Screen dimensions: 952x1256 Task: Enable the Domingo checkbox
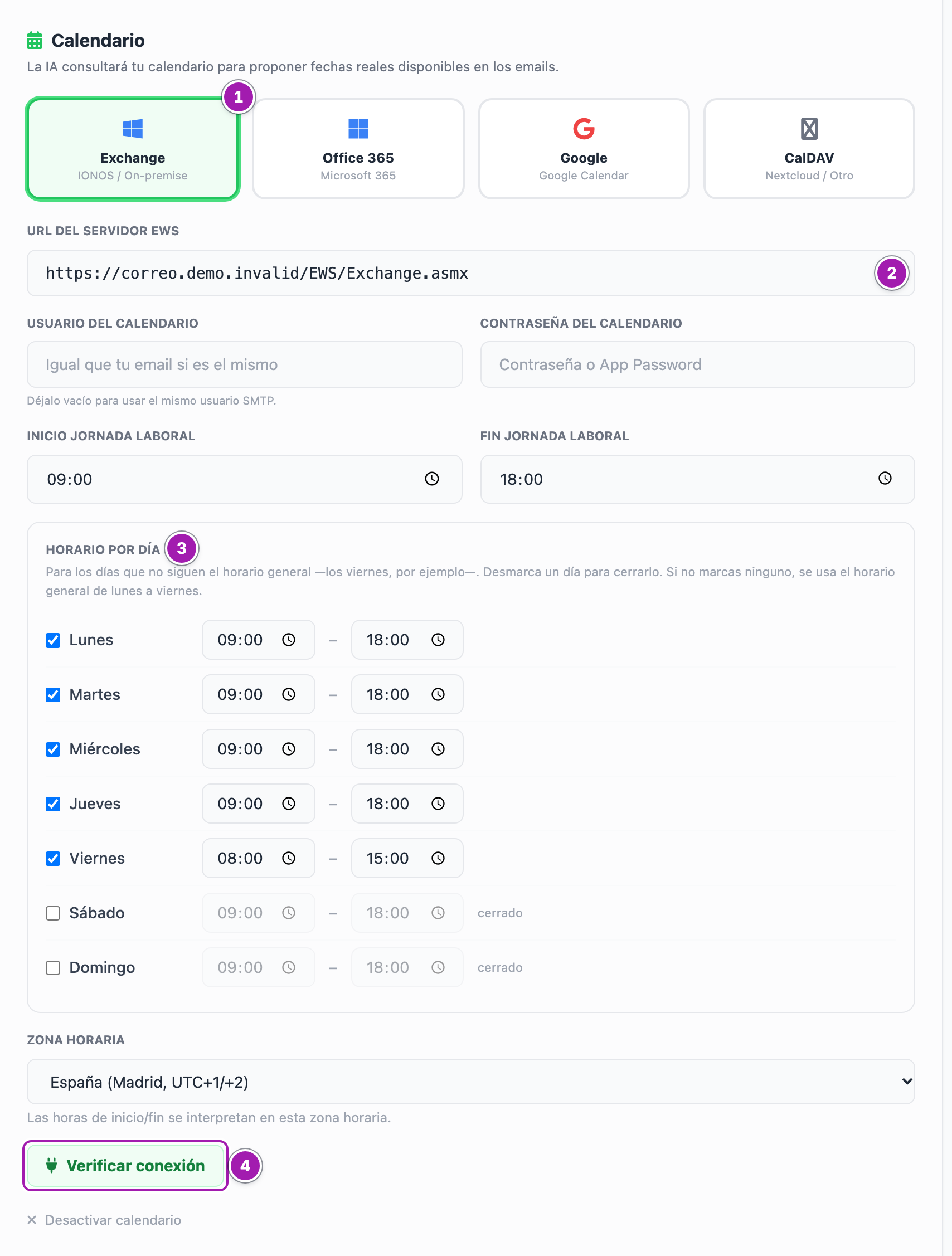point(53,967)
